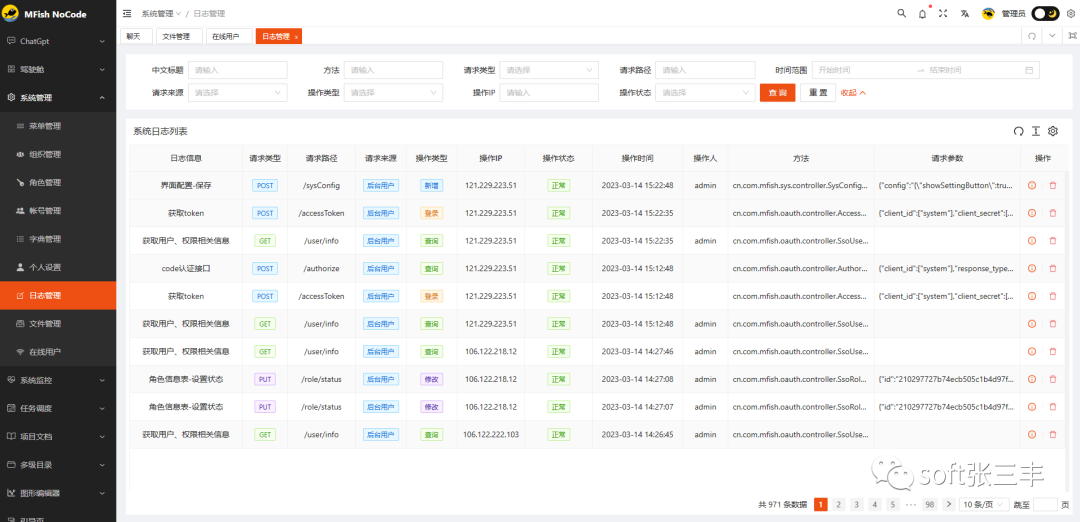This screenshot has width=1080, height=522.
Task: Click the administrator avatar icon
Action: tap(987, 14)
